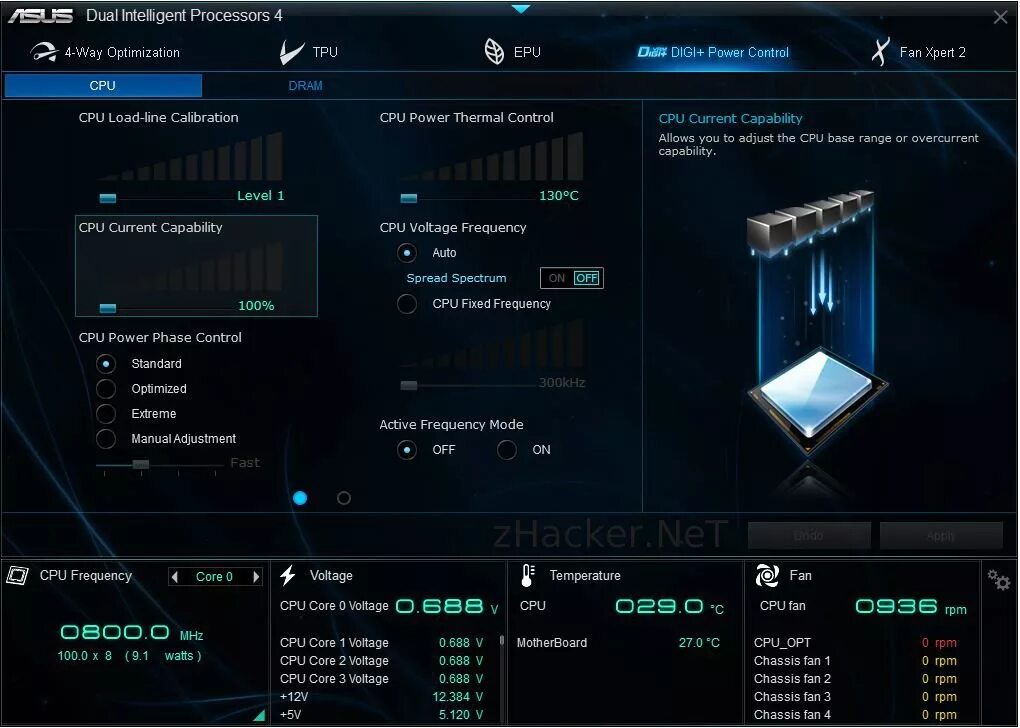Click the CPU Frequency chip icon

click(18, 575)
